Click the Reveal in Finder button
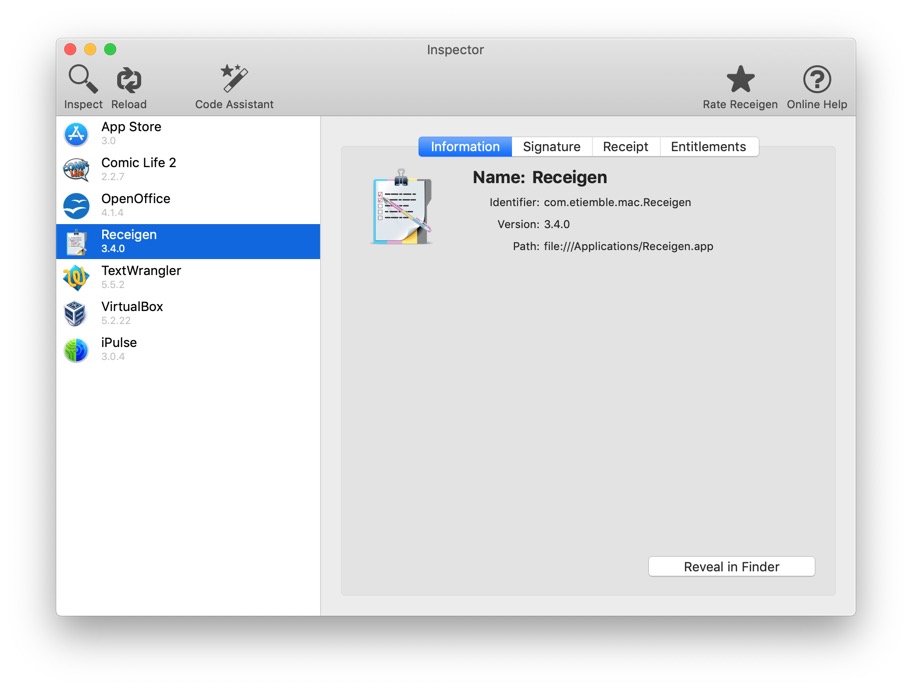Image resolution: width=912 pixels, height=690 pixels. pyautogui.click(x=731, y=567)
